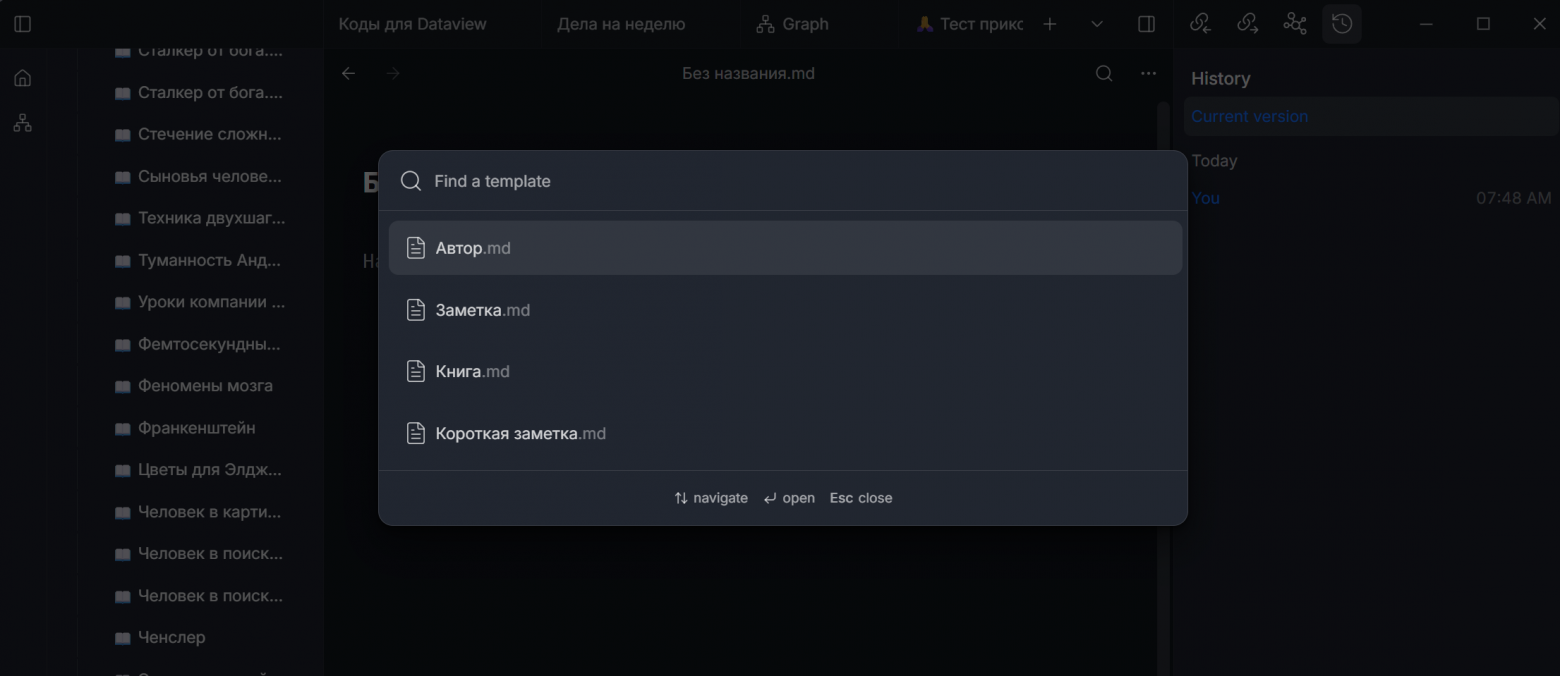Click file icon next to Книга.md
This screenshot has width=1560, height=676.
[416, 371]
